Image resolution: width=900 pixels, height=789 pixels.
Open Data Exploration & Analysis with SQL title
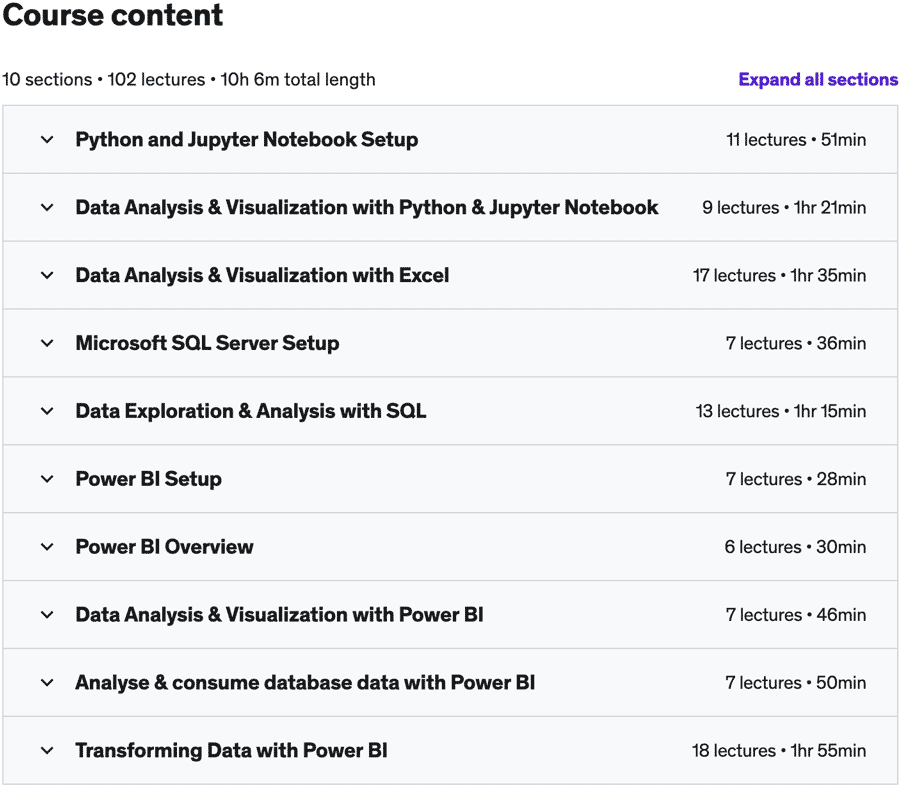tap(251, 411)
